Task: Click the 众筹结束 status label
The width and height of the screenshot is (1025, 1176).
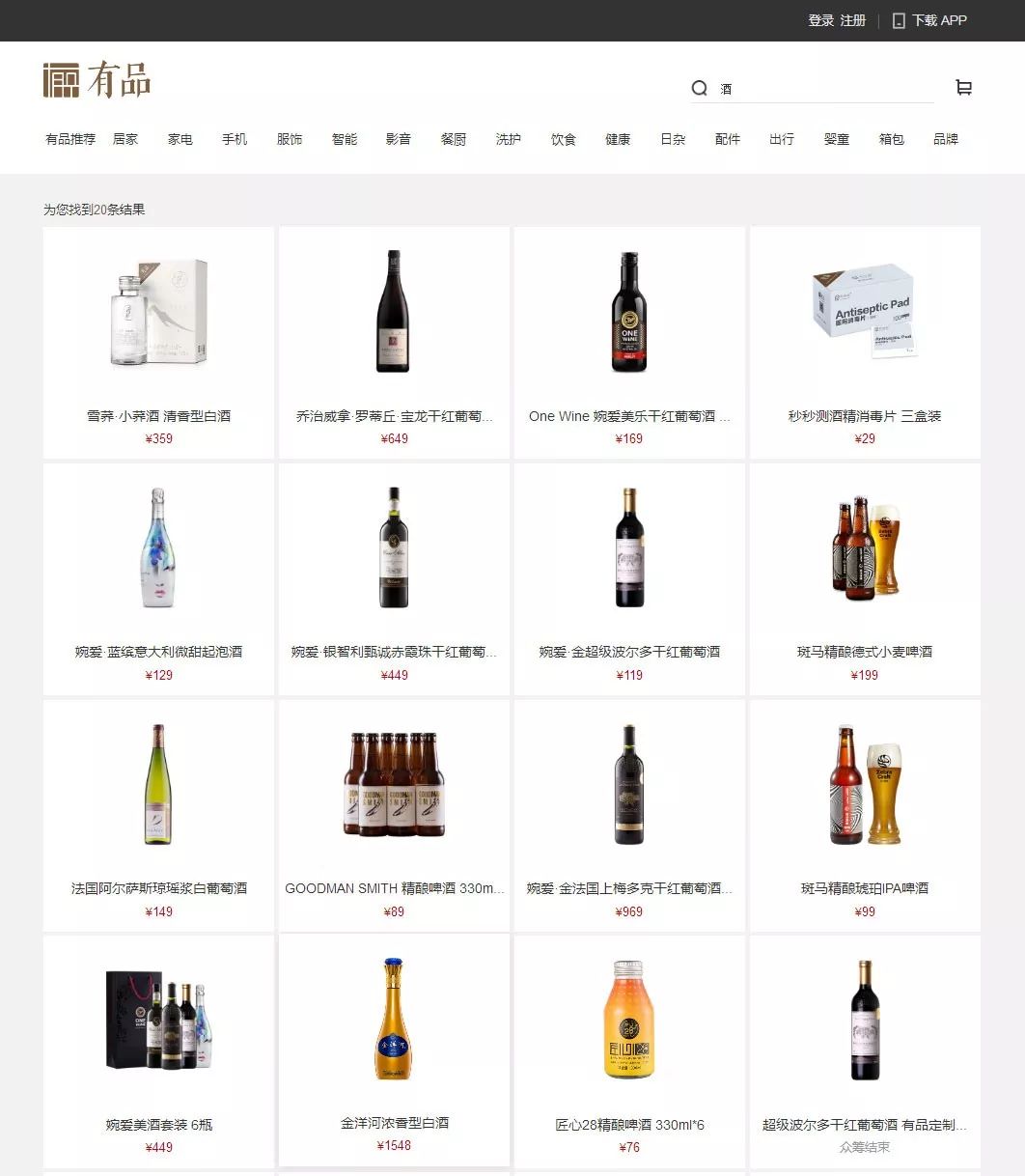Action: [865, 1147]
